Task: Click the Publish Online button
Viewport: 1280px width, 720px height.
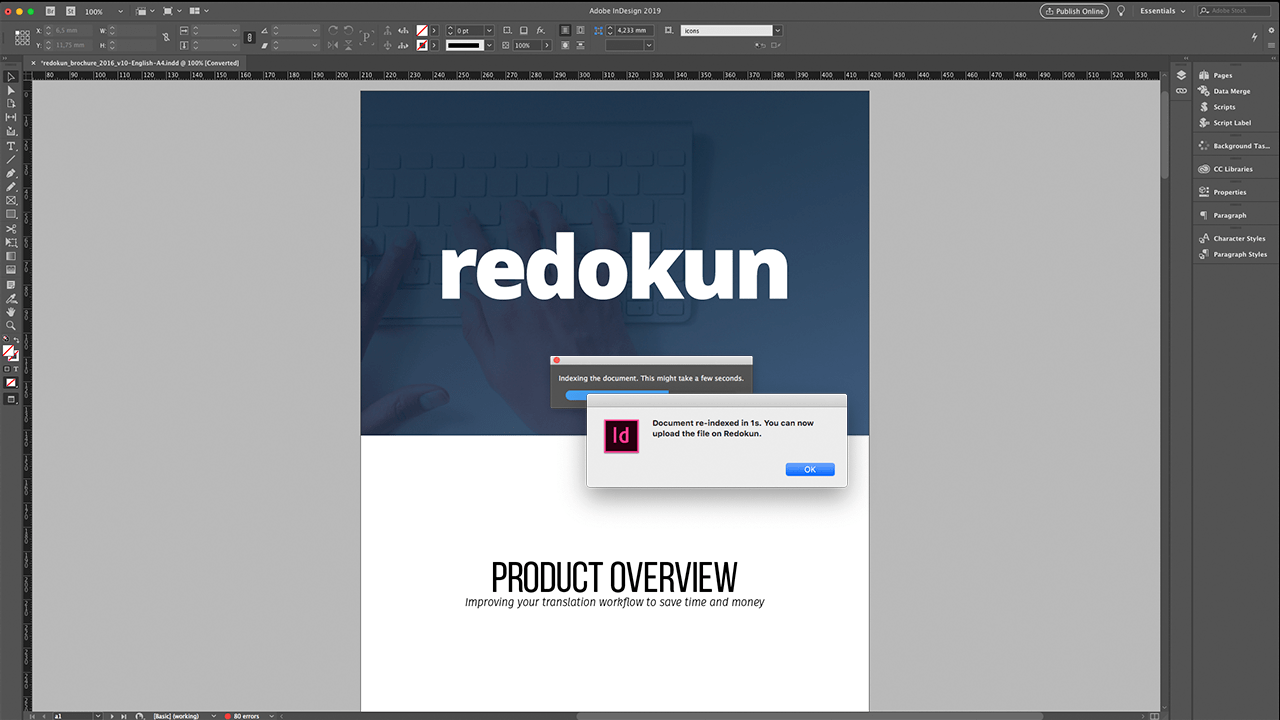Action: click(x=1074, y=11)
